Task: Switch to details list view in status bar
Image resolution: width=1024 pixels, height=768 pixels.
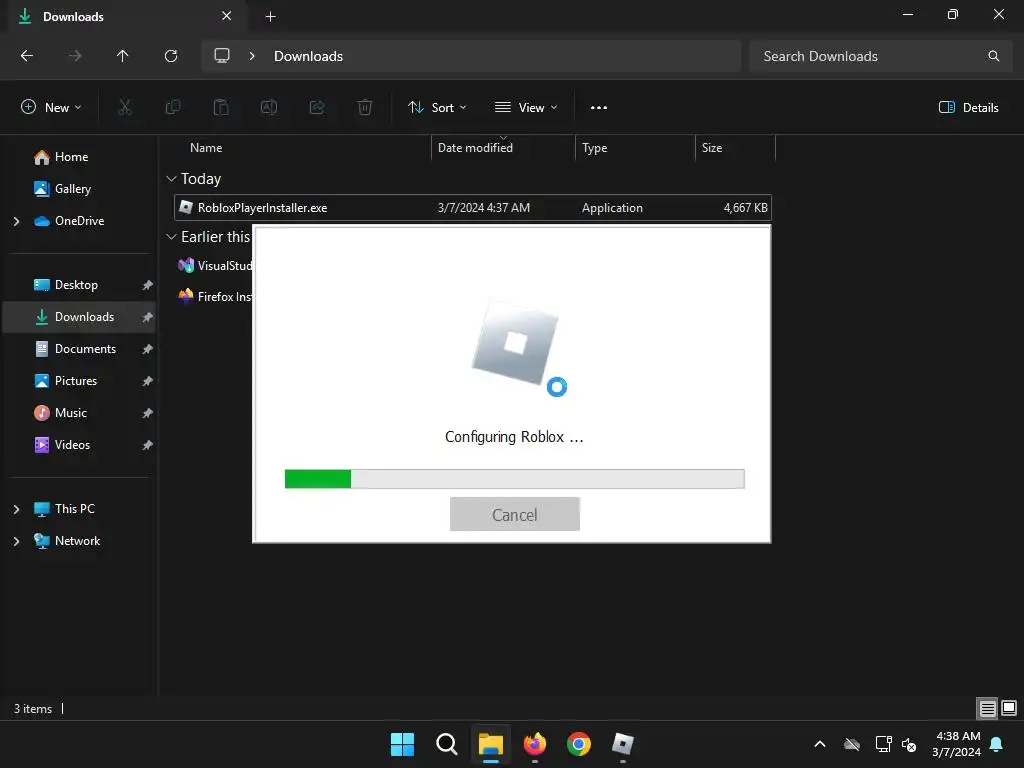Action: pyautogui.click(x=987, y=708)
